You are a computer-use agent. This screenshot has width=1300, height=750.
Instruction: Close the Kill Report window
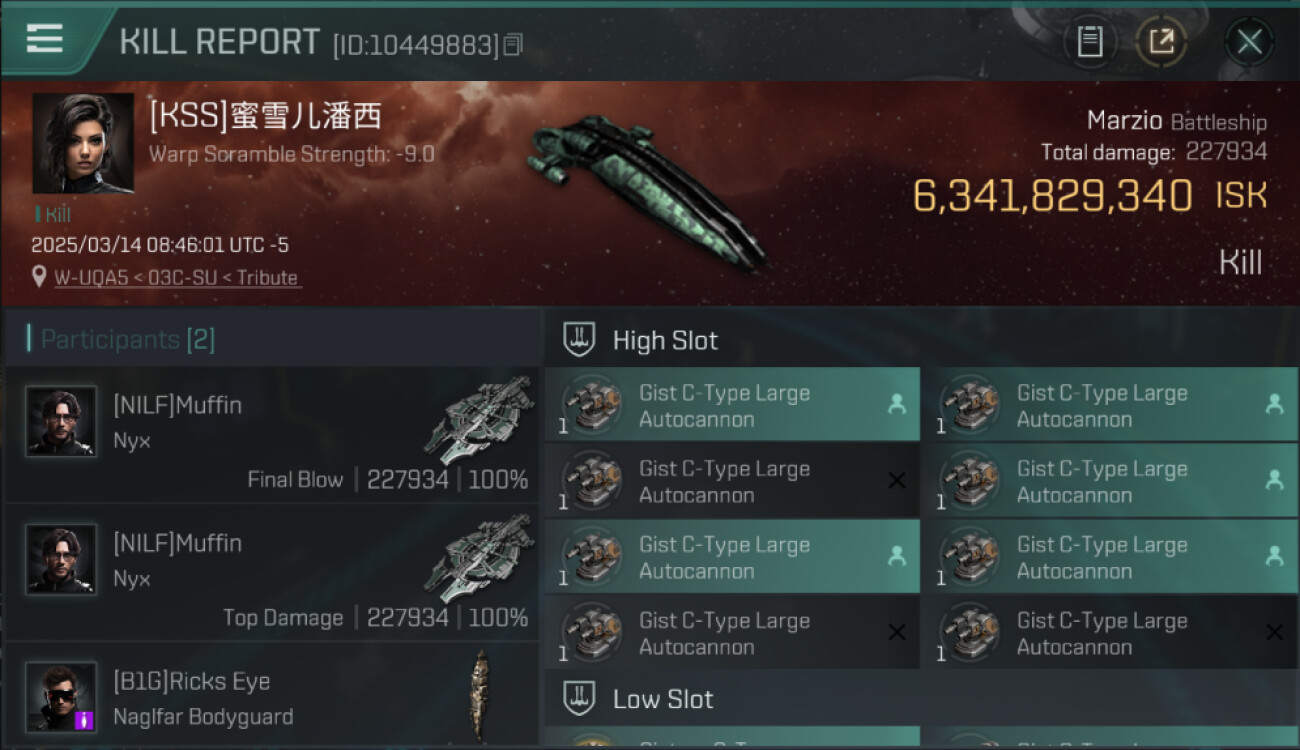1249,41
